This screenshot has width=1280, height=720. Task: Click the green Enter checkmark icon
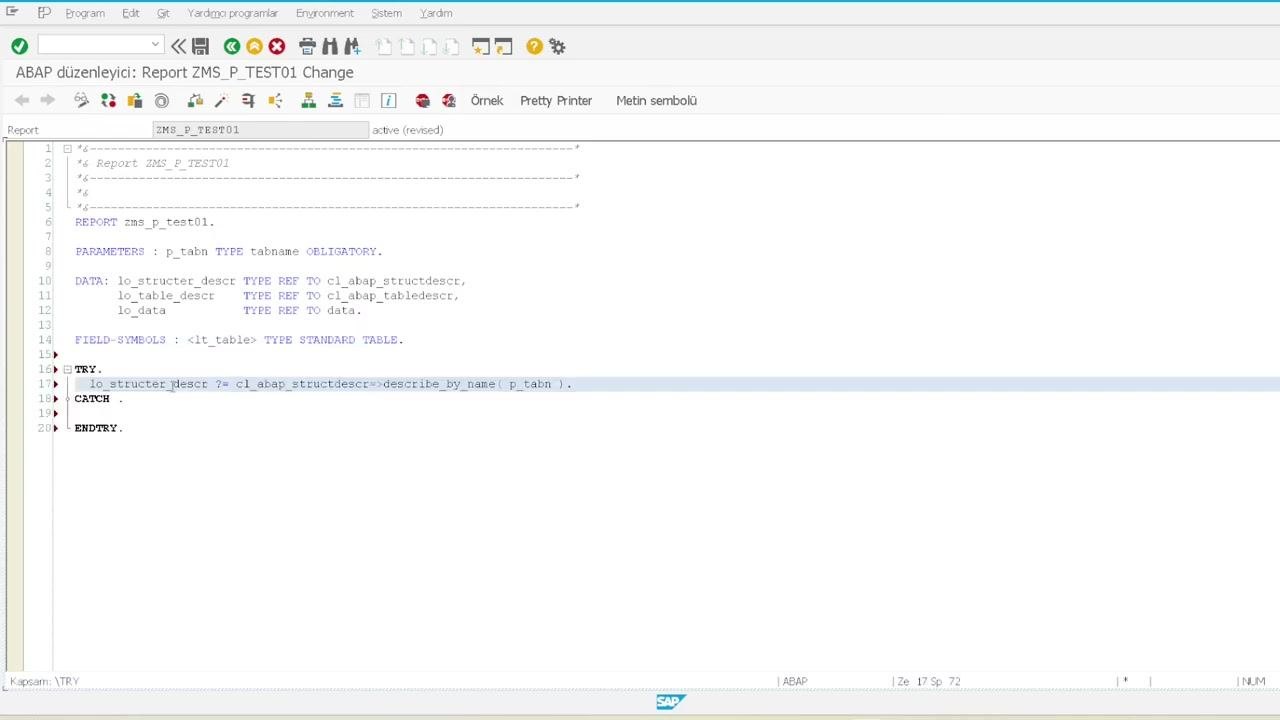(x=19, y=46)
